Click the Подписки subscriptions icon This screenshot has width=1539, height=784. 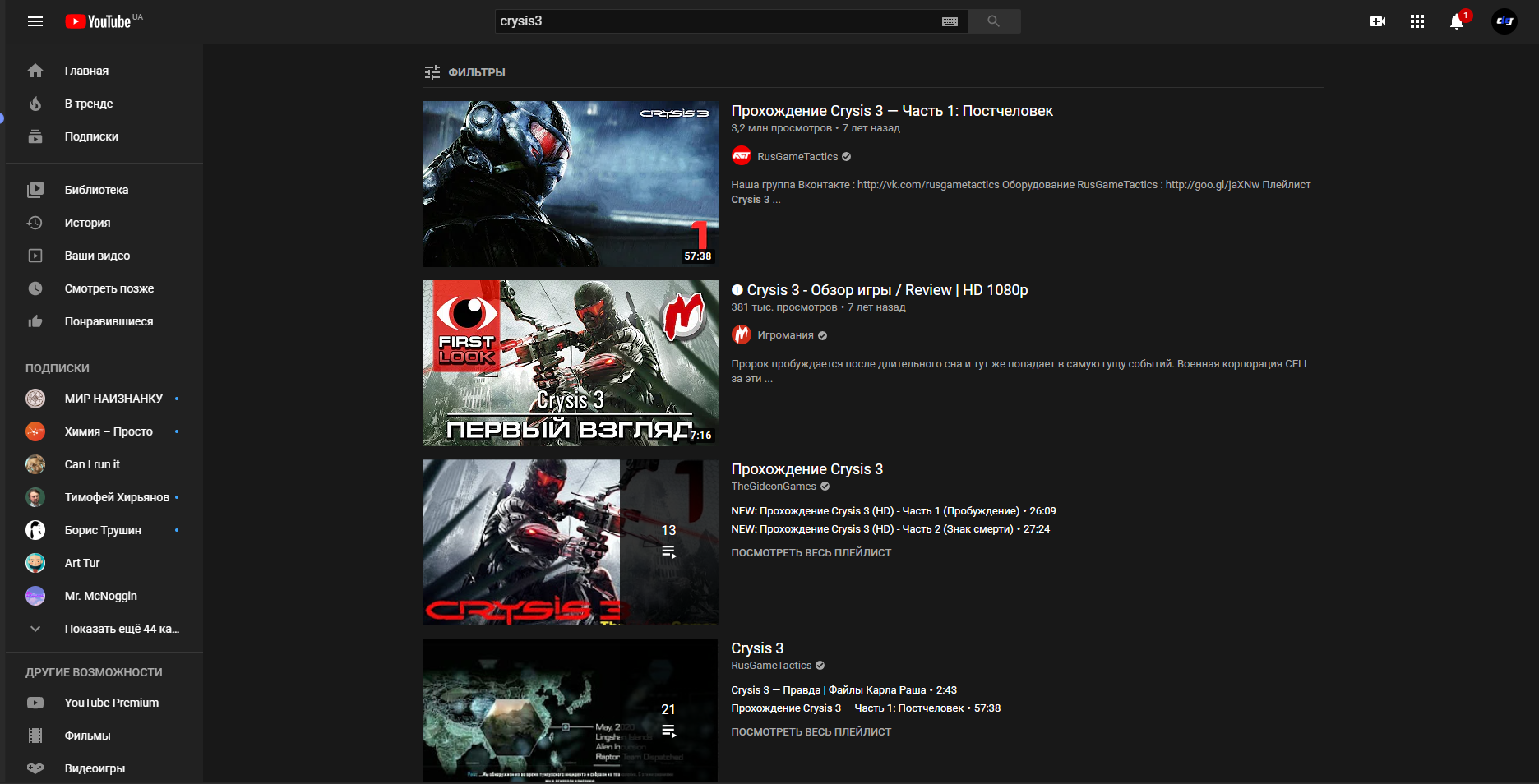coord(35,136)
